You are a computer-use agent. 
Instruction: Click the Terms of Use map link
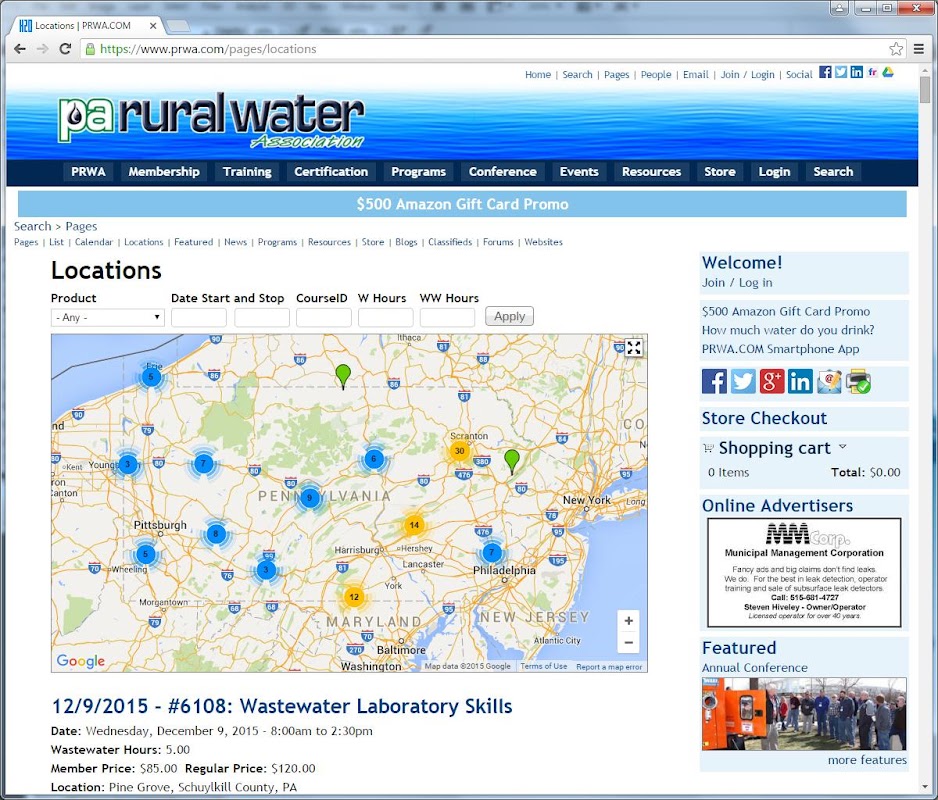(x=543, y=666)
